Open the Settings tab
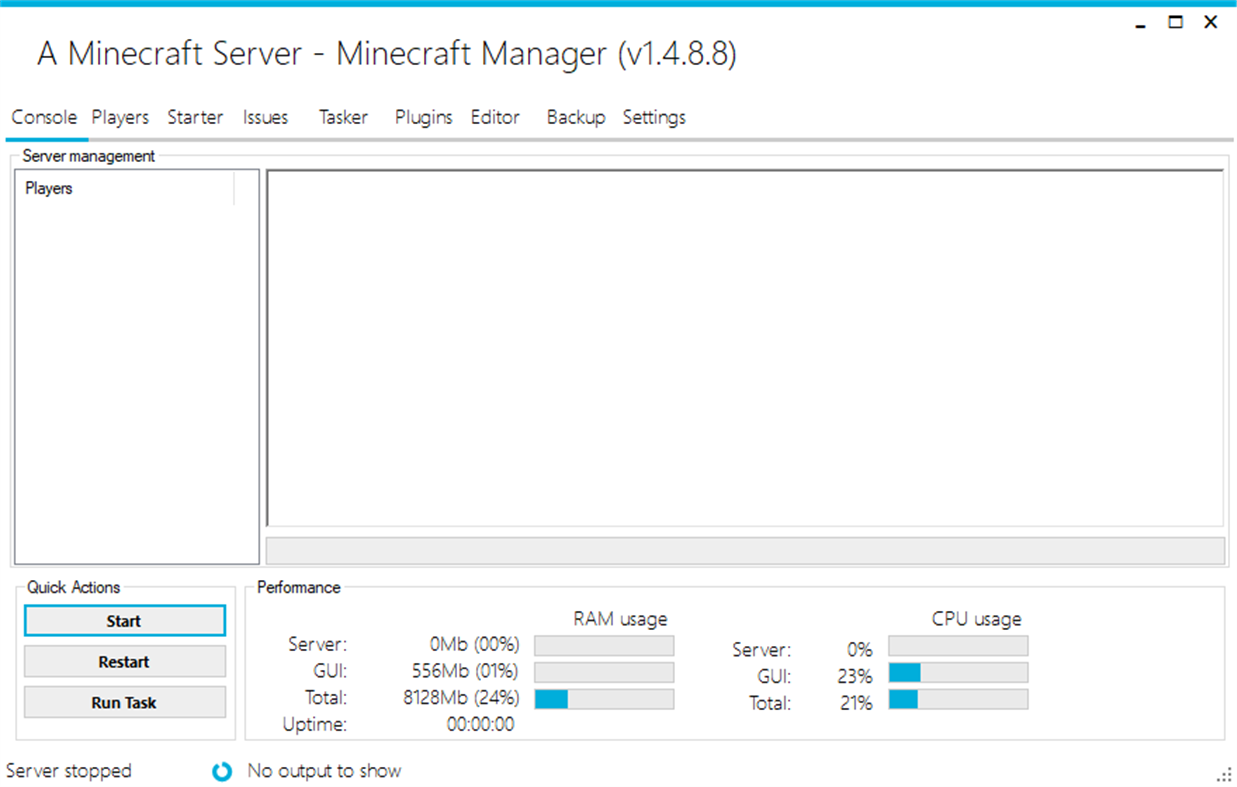The image size is (1237, 787). [653, 117]
